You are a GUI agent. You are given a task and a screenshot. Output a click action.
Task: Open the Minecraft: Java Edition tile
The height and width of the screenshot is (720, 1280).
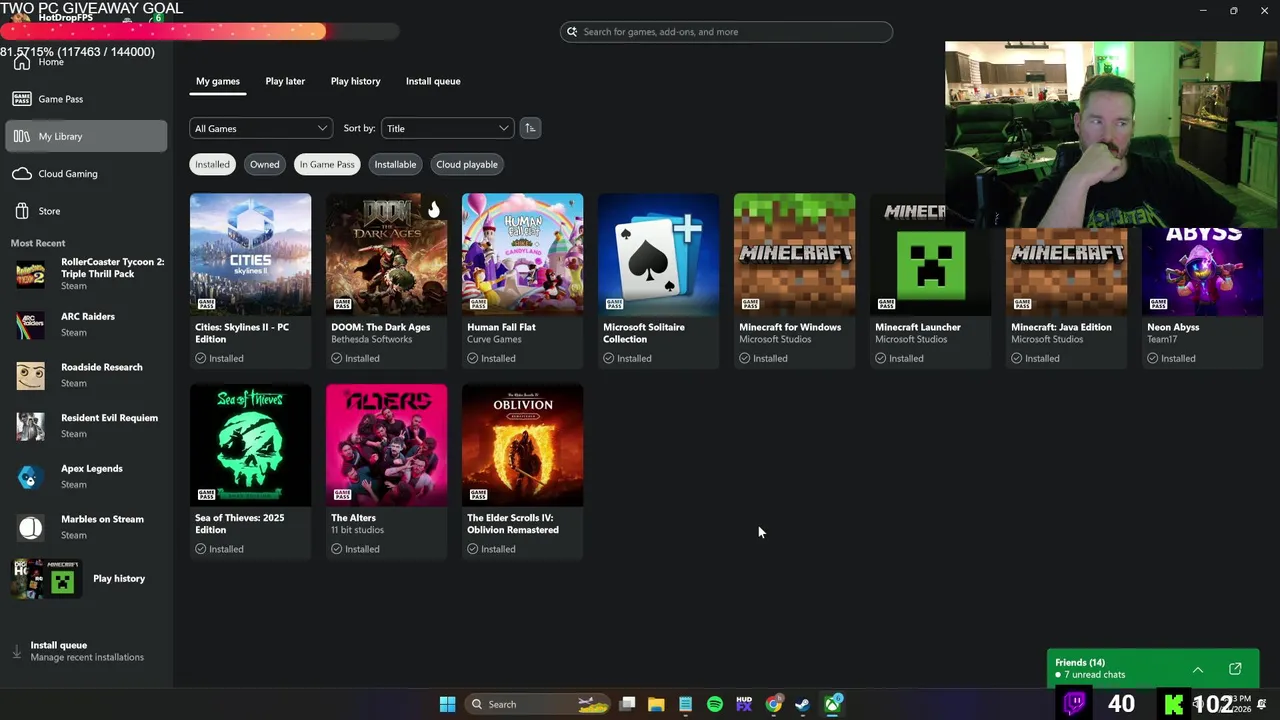point(1066,298)
